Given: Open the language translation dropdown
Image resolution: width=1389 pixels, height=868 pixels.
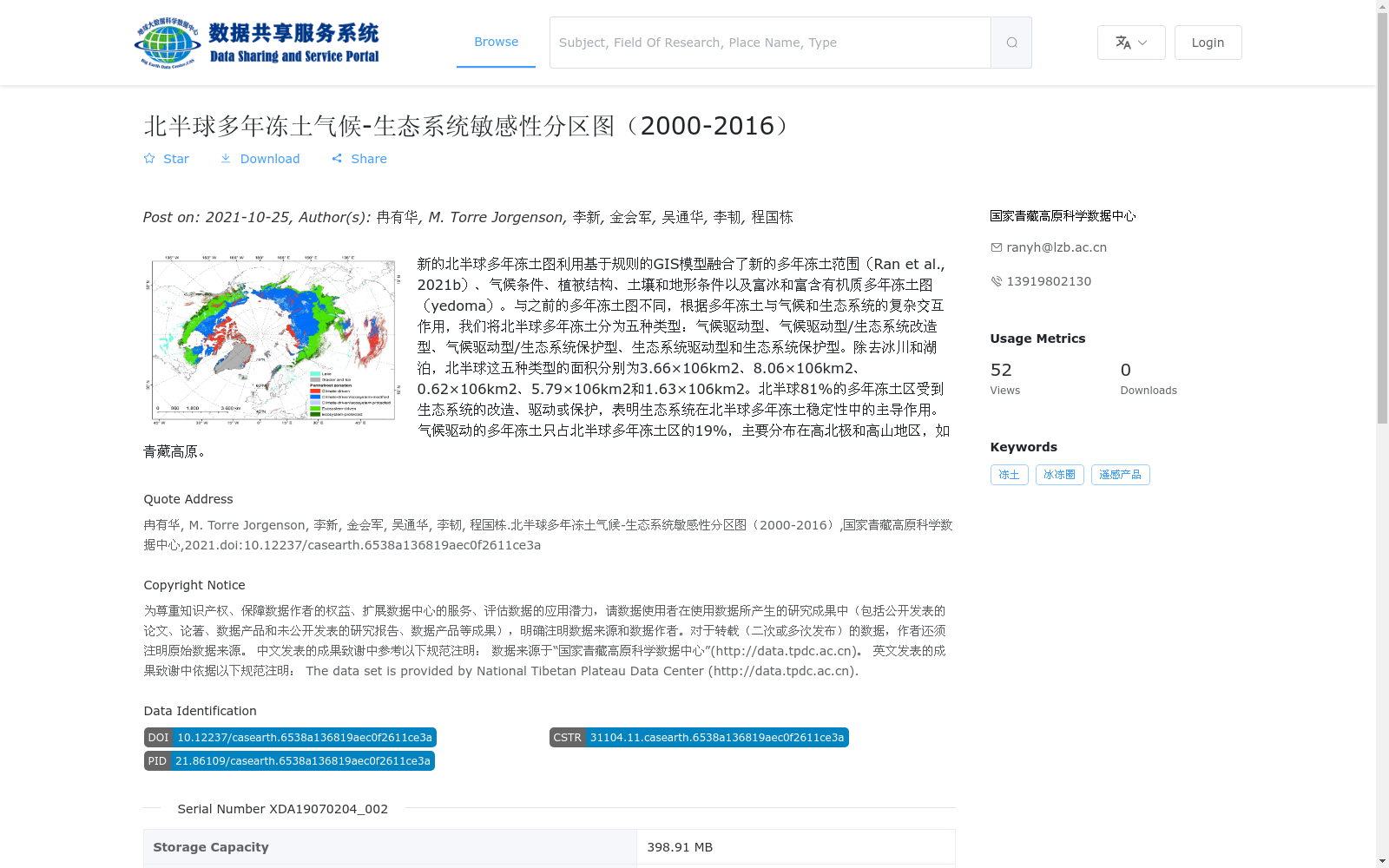Looking at the screenshot, I should coord(1131,43).
